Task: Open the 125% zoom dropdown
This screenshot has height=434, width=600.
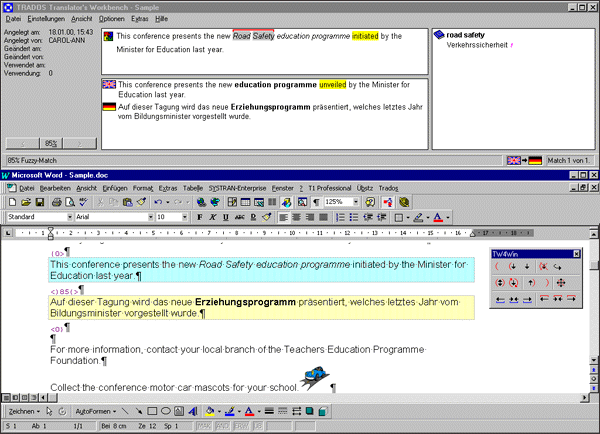Action: click(x=353, y=202)
